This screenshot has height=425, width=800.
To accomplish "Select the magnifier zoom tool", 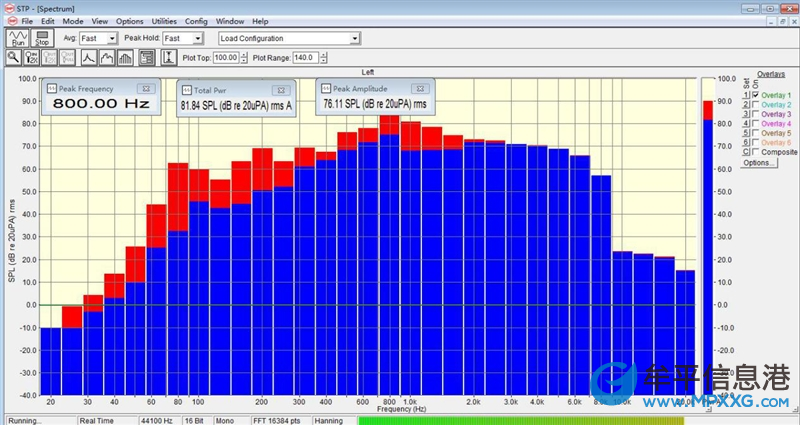I will coord(15,58).
